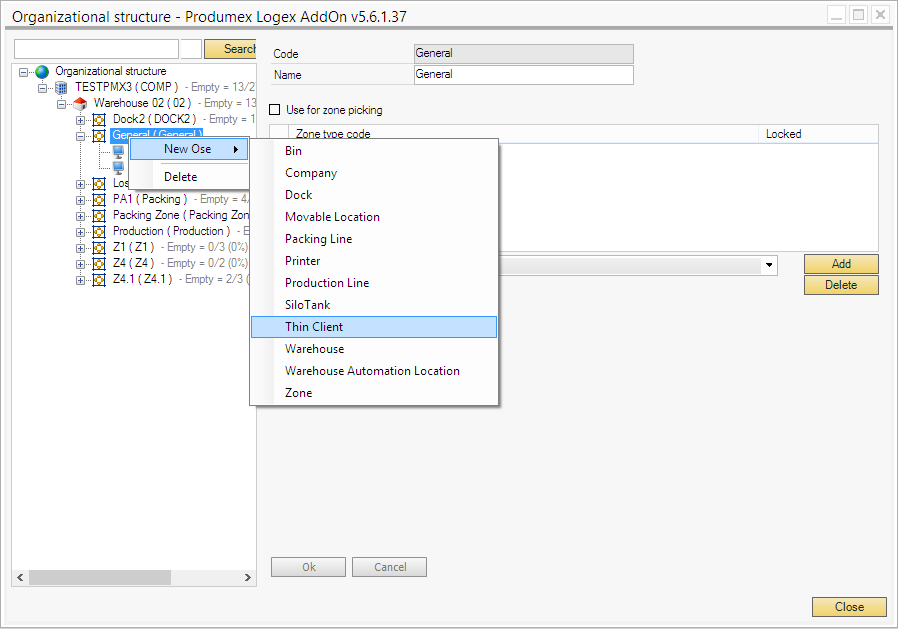The width and height of the screenshot is (898, 629).
Task: Select the building icon for TESTPMX3 company
Action: pyautogui.click(x=62, y=86)
